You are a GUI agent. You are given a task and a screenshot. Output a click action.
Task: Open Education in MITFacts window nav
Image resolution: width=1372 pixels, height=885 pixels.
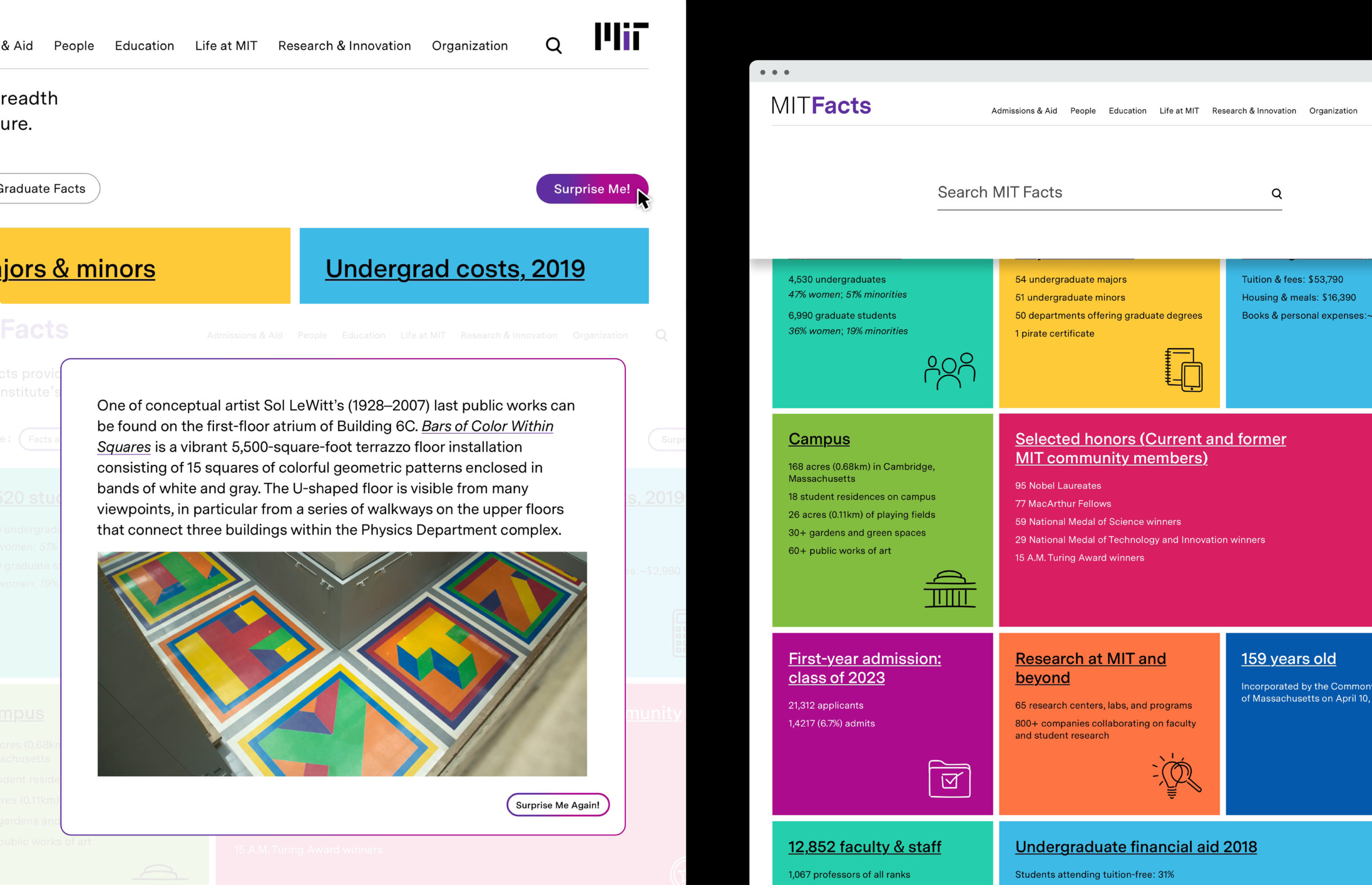click(x=1127, y=111)
